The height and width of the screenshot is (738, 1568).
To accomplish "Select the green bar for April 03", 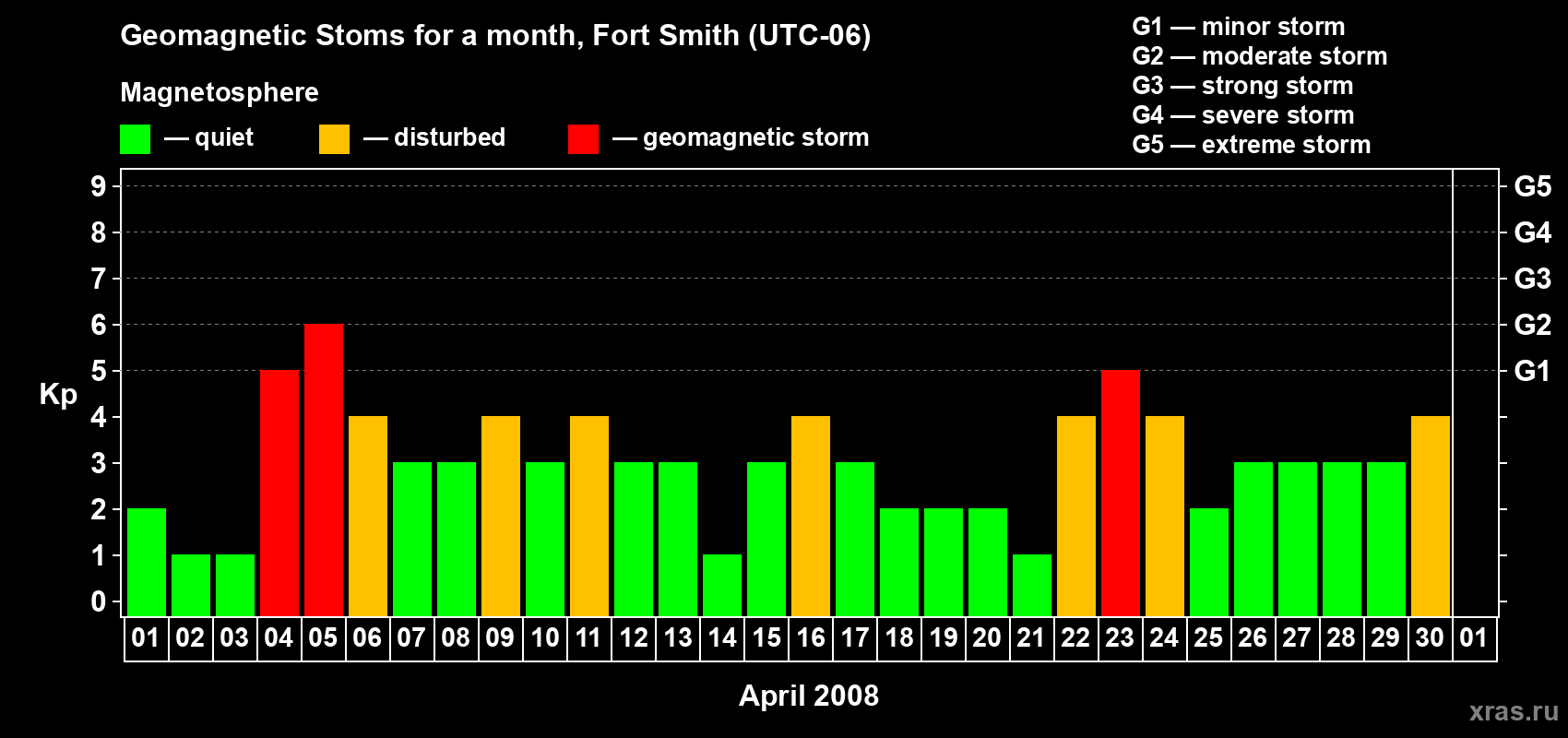I will (x=235, y=586).
